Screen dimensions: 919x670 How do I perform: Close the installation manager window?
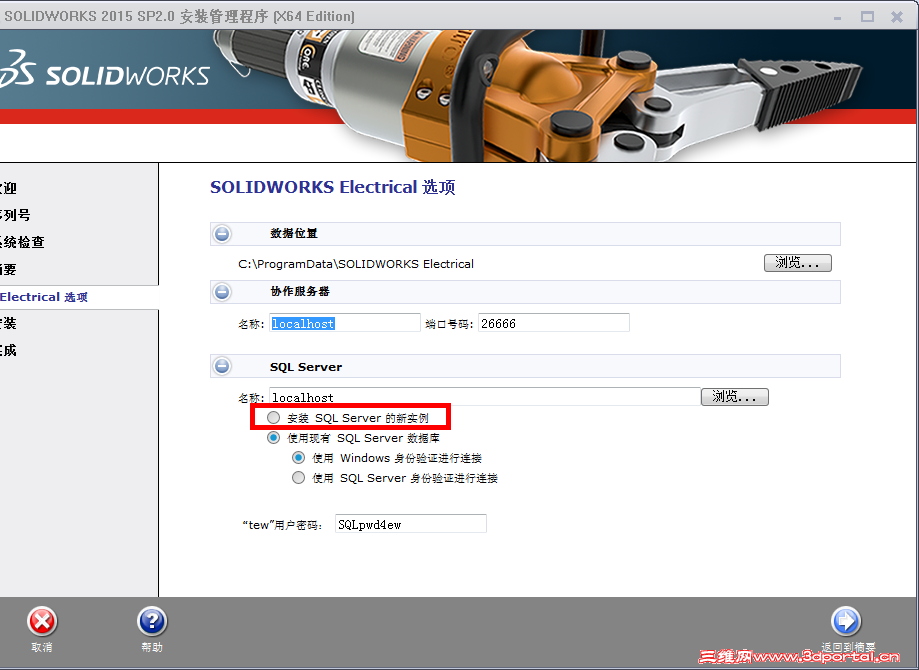click(x=897, y=16)
